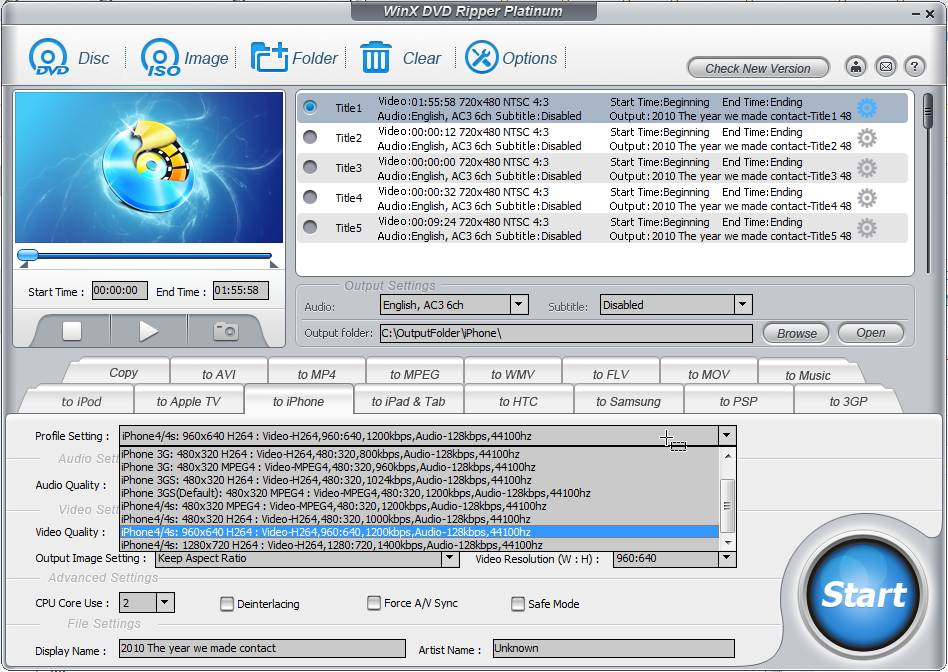Click the Output folder path field
Screen dimensions: 948x672
point(566,333)
